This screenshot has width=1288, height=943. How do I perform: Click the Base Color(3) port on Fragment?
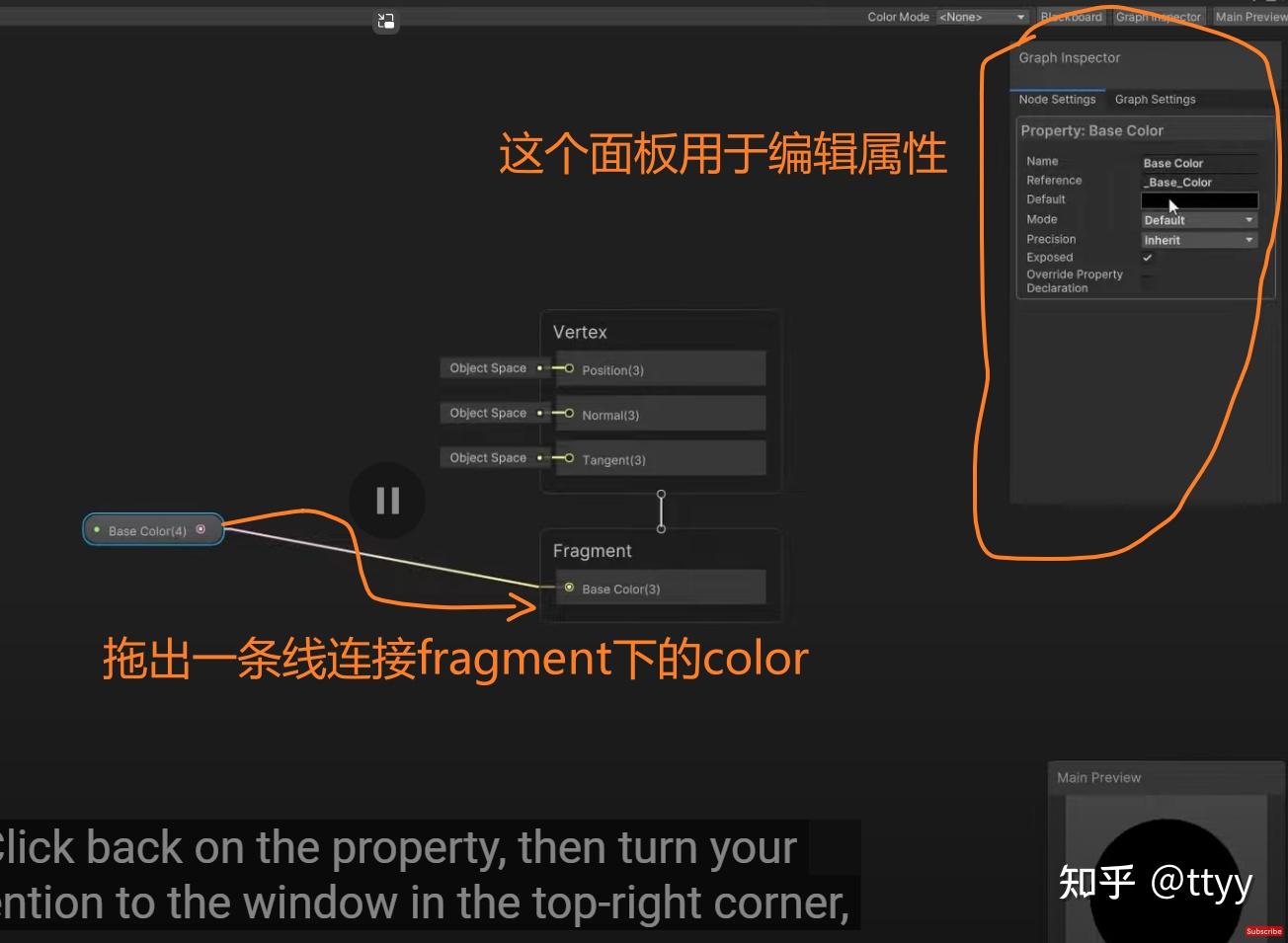(569, 588)
